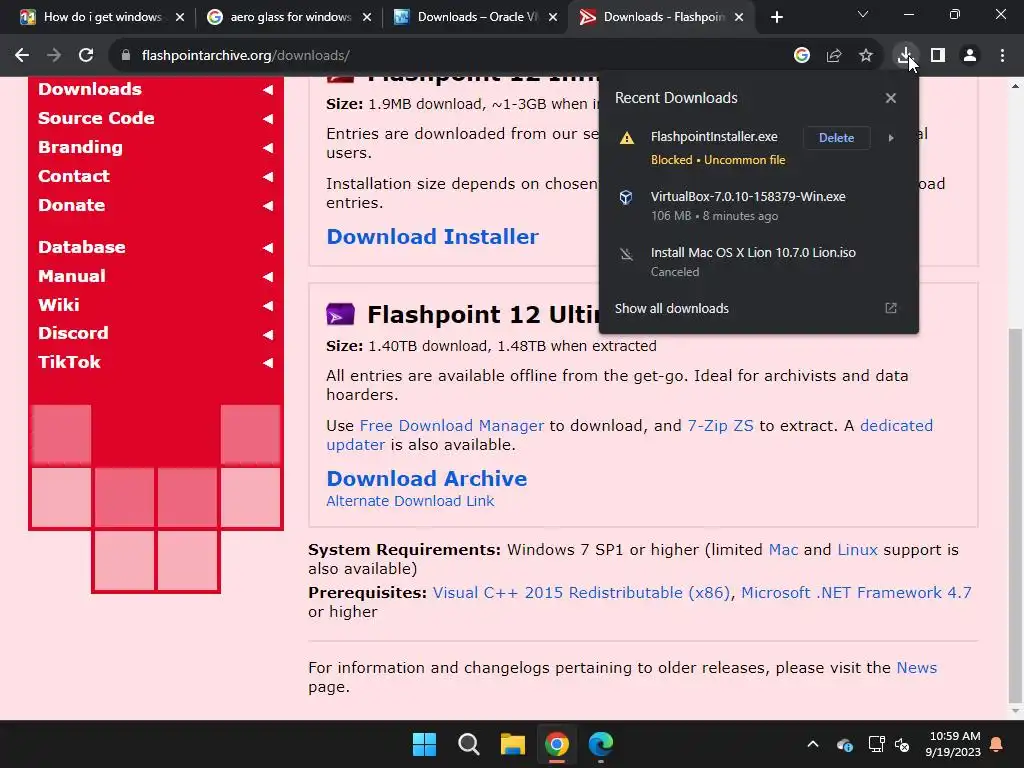Open the Alternate Download Link
Image resolution: width=1024 pixels, height=768 pixels.
[410, 501]
